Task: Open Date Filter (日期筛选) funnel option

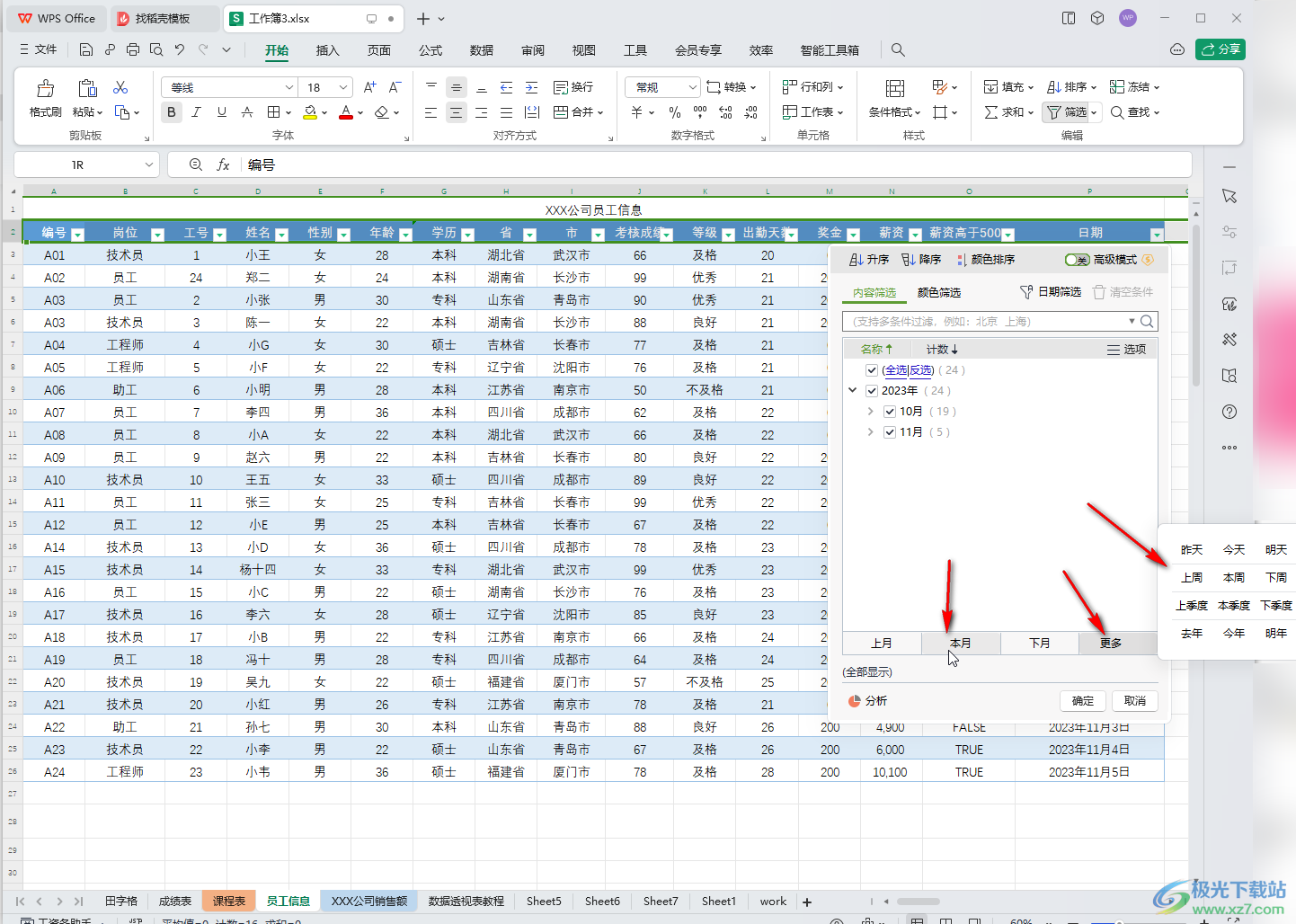Action: tap(1050, 292)
